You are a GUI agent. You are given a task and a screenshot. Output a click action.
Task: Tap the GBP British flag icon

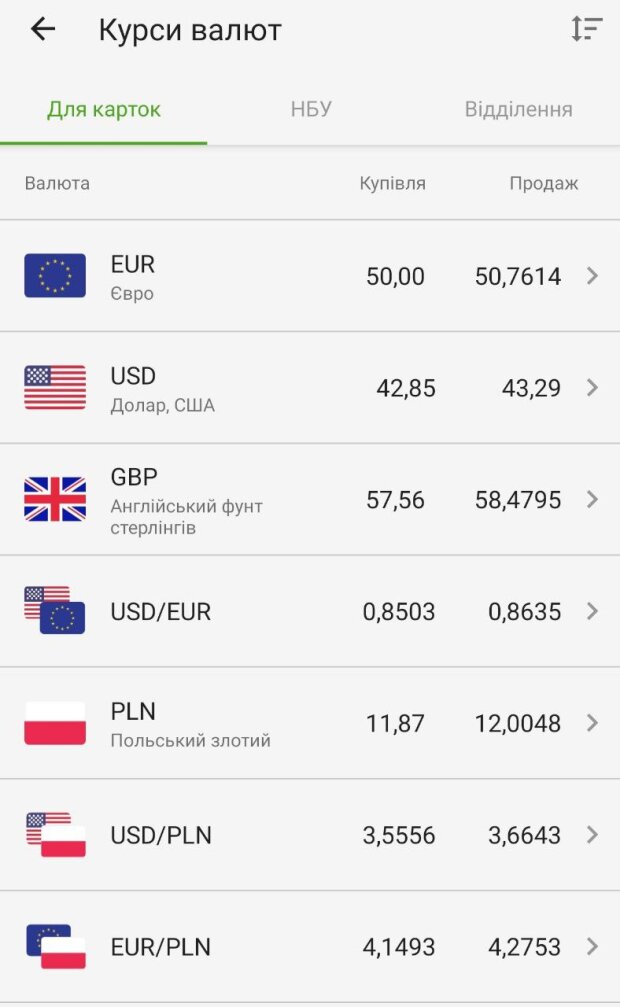[55, 499]
